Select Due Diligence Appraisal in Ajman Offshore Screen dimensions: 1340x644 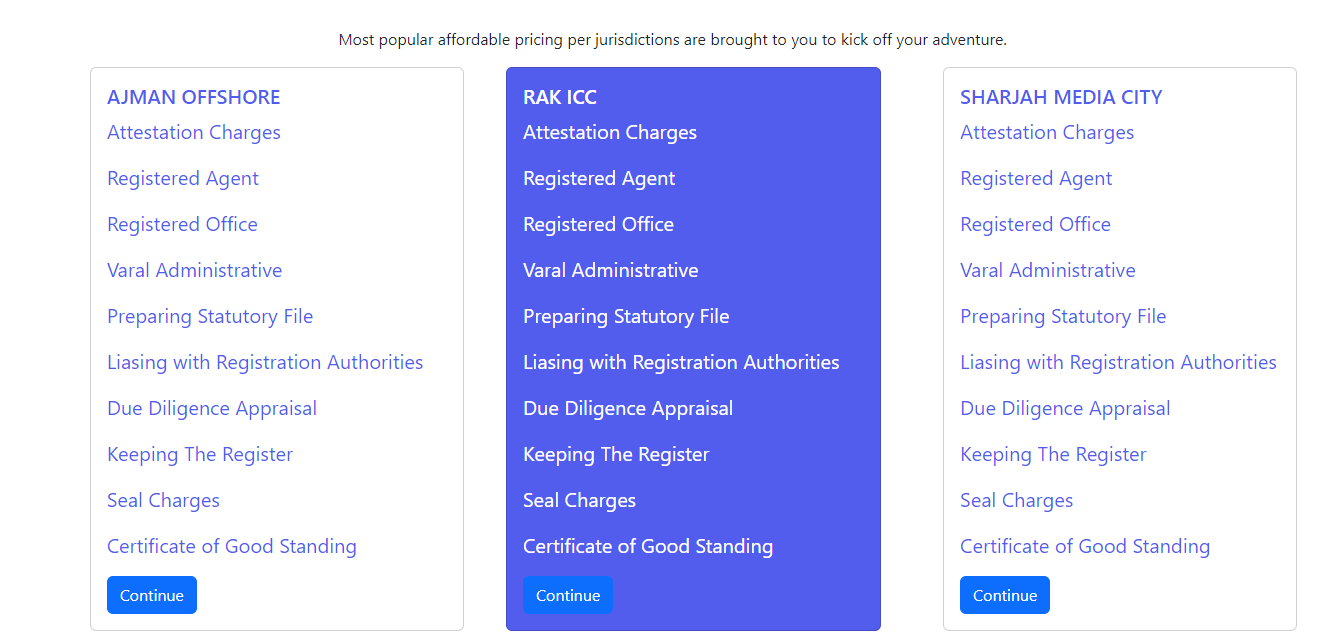211,408
